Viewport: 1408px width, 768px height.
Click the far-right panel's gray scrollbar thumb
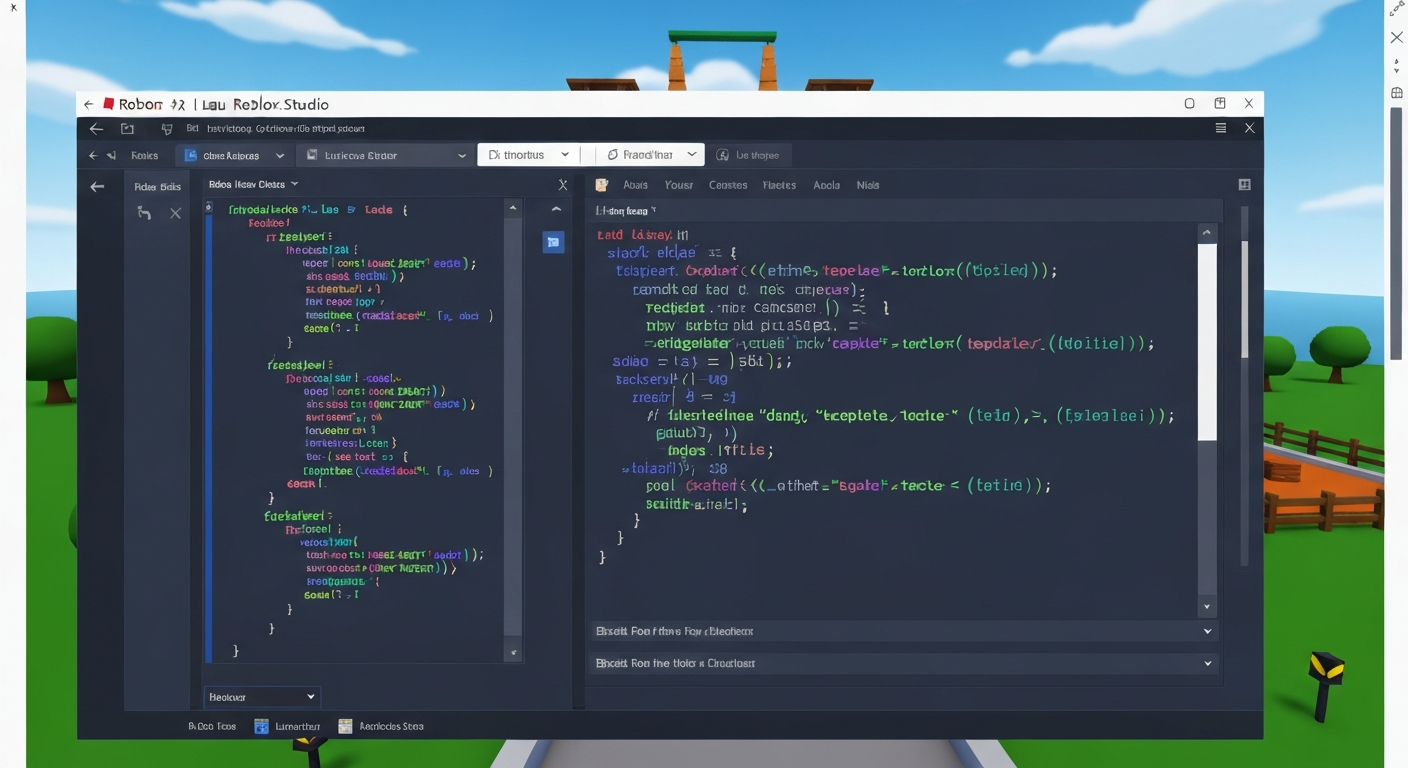(x=1245, y=299)
